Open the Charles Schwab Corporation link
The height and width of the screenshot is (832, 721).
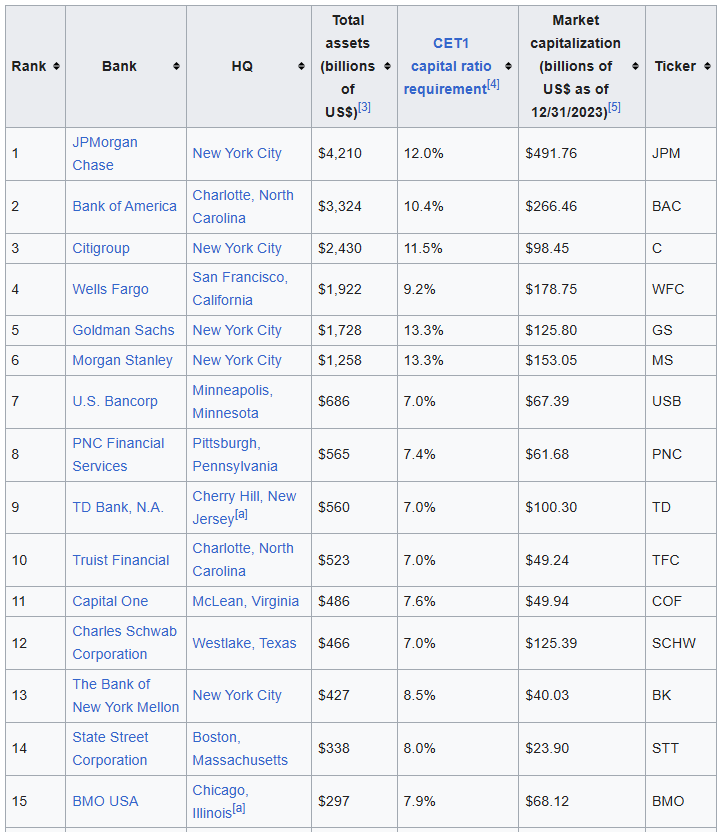125,643
